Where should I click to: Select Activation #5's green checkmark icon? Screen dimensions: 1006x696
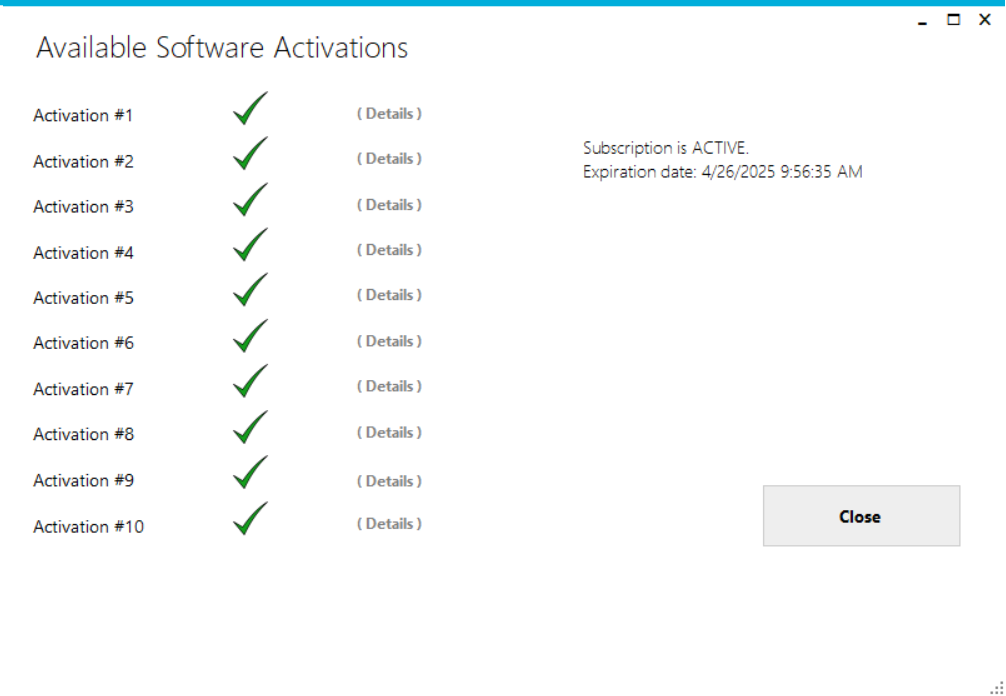[x=249, y=291]
